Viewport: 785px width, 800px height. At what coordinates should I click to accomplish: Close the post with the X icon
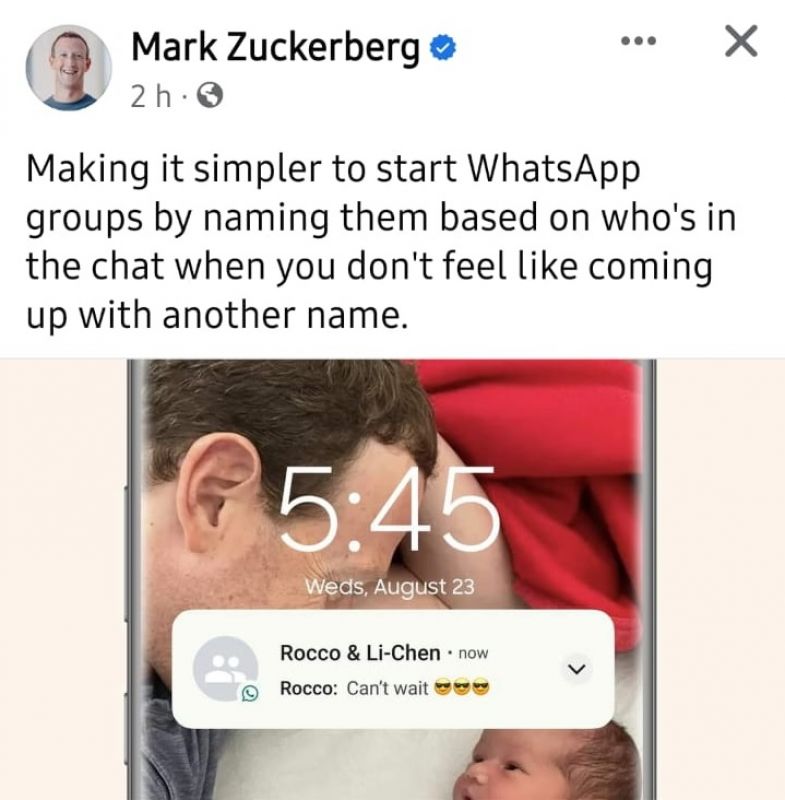coord(741,41)
